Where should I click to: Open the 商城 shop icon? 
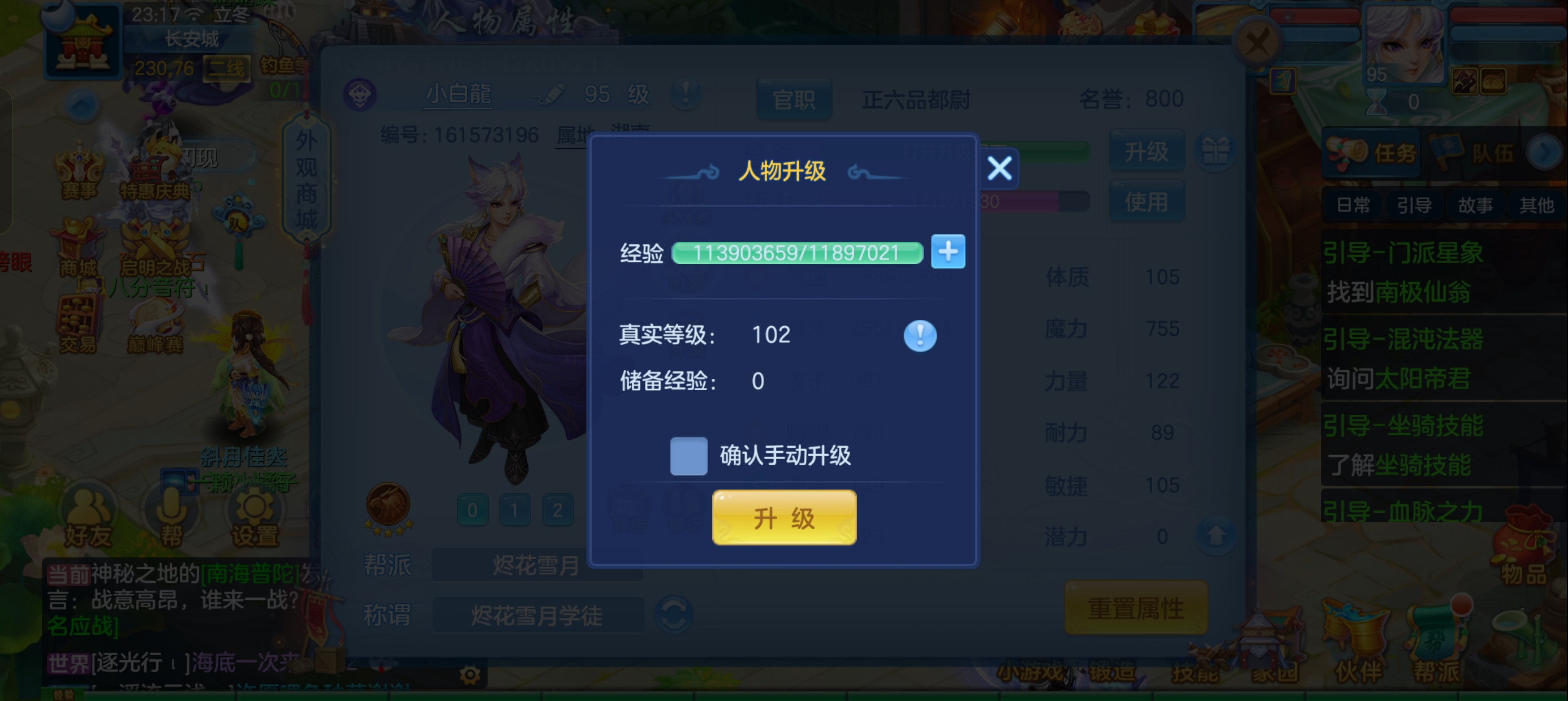pyautogui.click(x=77, y=249)
